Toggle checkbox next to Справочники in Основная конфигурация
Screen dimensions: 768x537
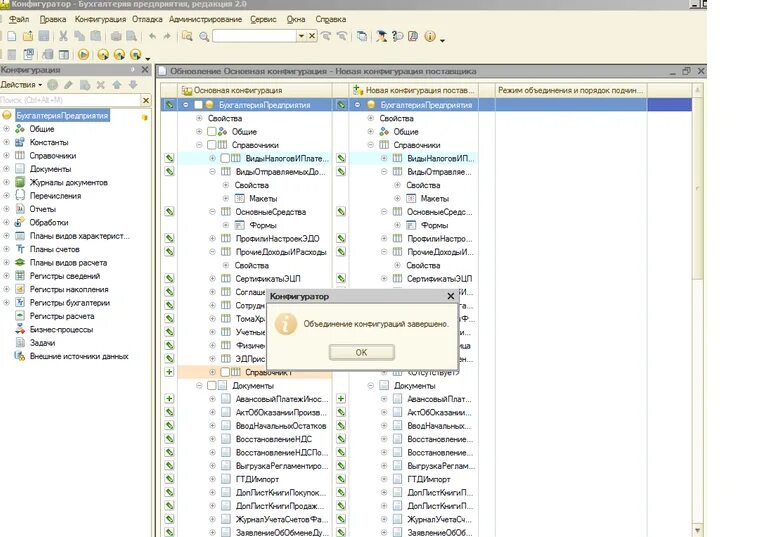tap(212, 145)
